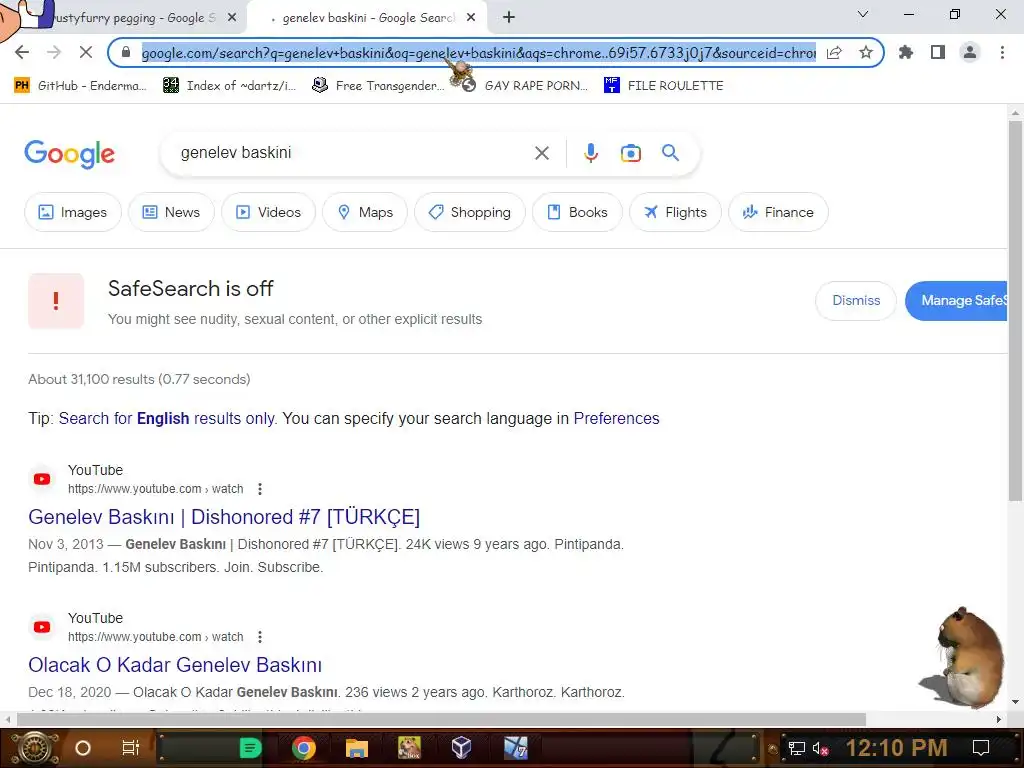Open the Chrome three-dot menu
Image resolution: width=1024 pixels, height=768 pixels.
click(1002, 52)
